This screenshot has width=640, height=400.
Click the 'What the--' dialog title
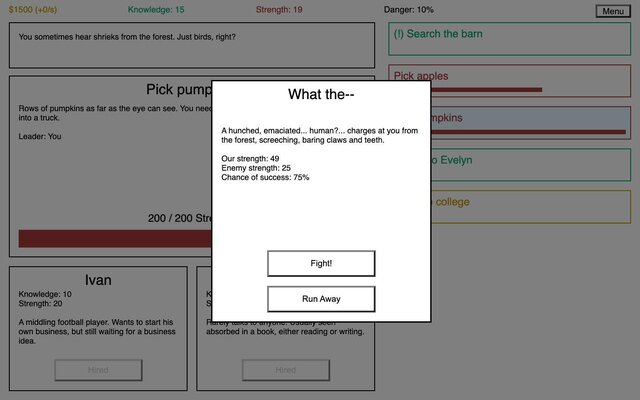(x=321, y=94)
